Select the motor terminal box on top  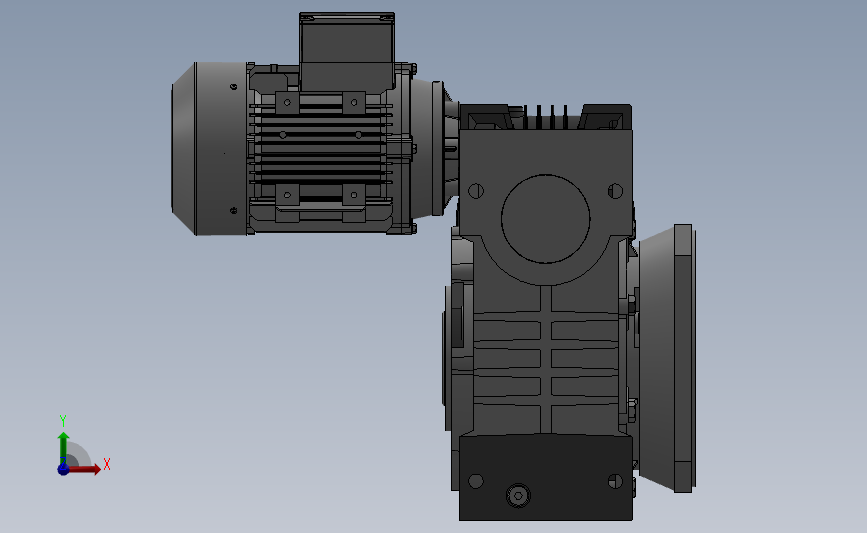[347, 51]
